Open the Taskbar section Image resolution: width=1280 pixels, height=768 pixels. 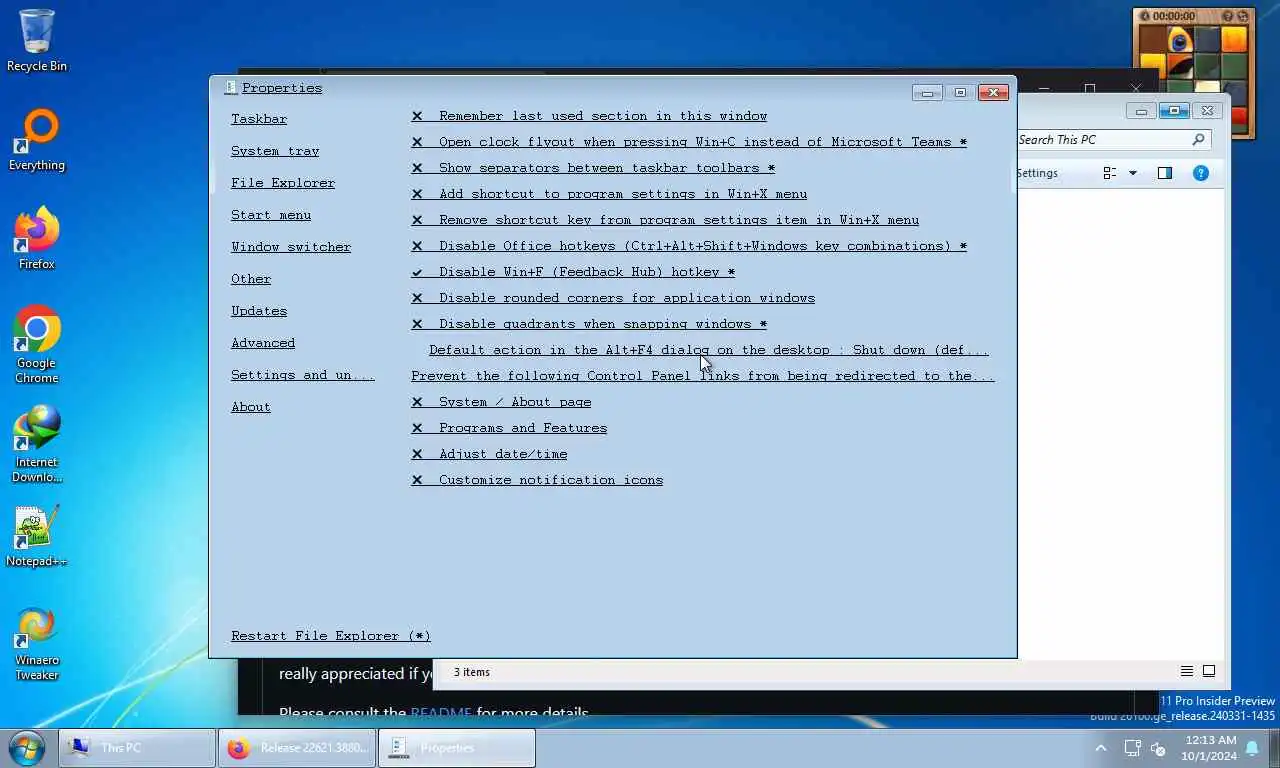tap(259, 119)
